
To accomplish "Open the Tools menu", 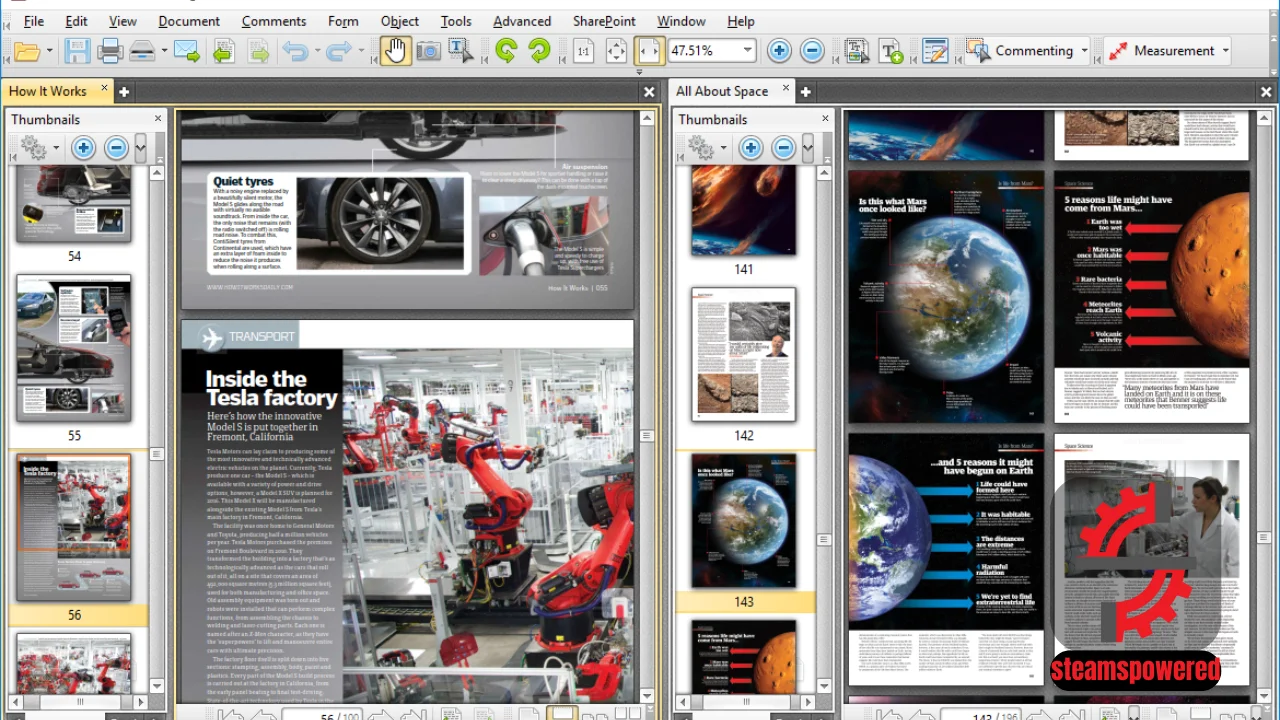I will [456, 21].
